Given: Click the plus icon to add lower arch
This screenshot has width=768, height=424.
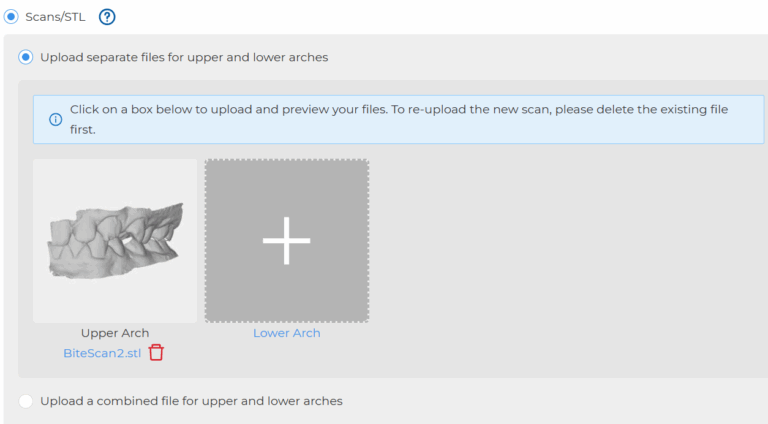Looking at the screenshot, I should (287, 240).
